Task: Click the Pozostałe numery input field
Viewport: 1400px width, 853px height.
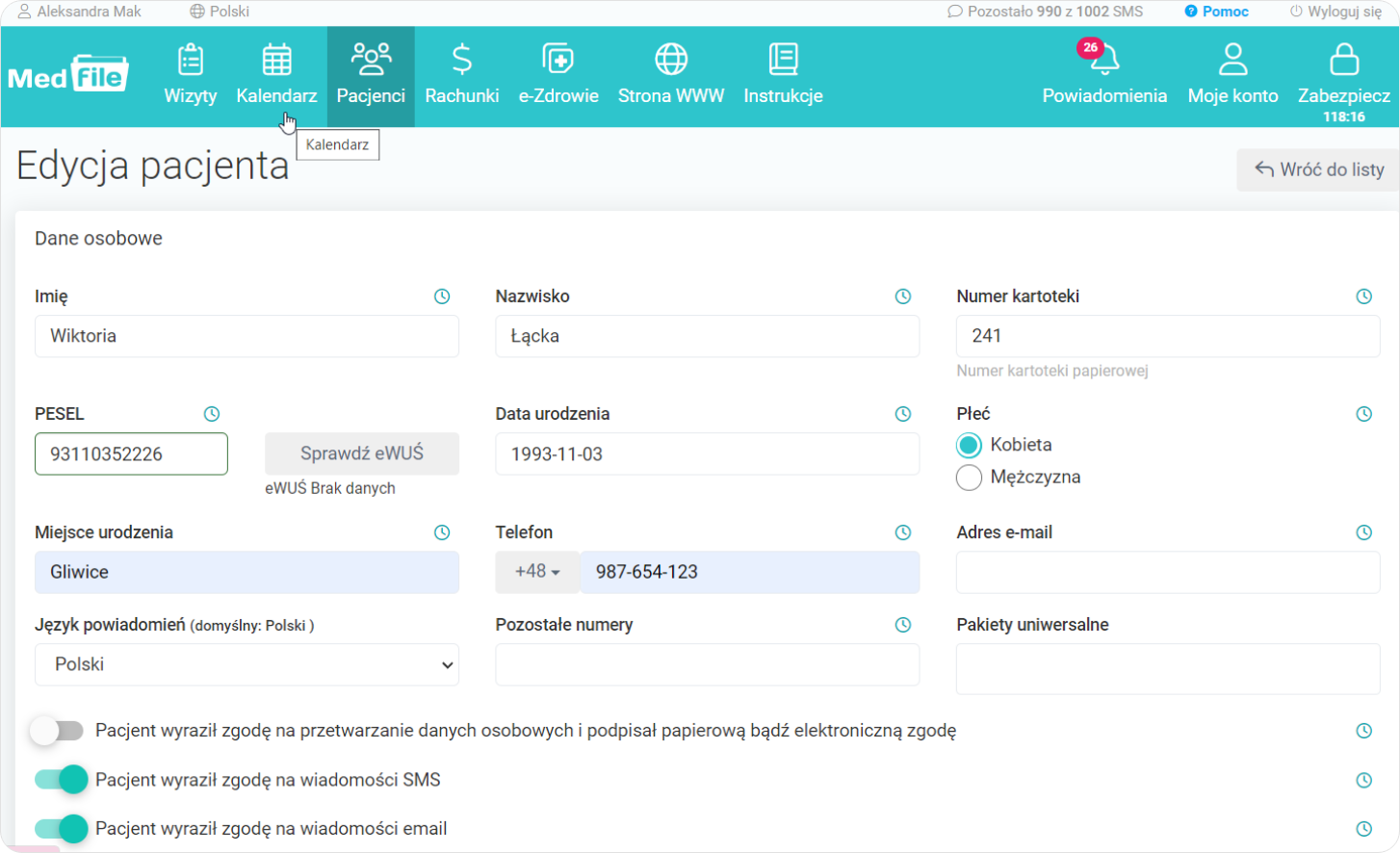Action: pyautogui.click(x=708, y=664)
